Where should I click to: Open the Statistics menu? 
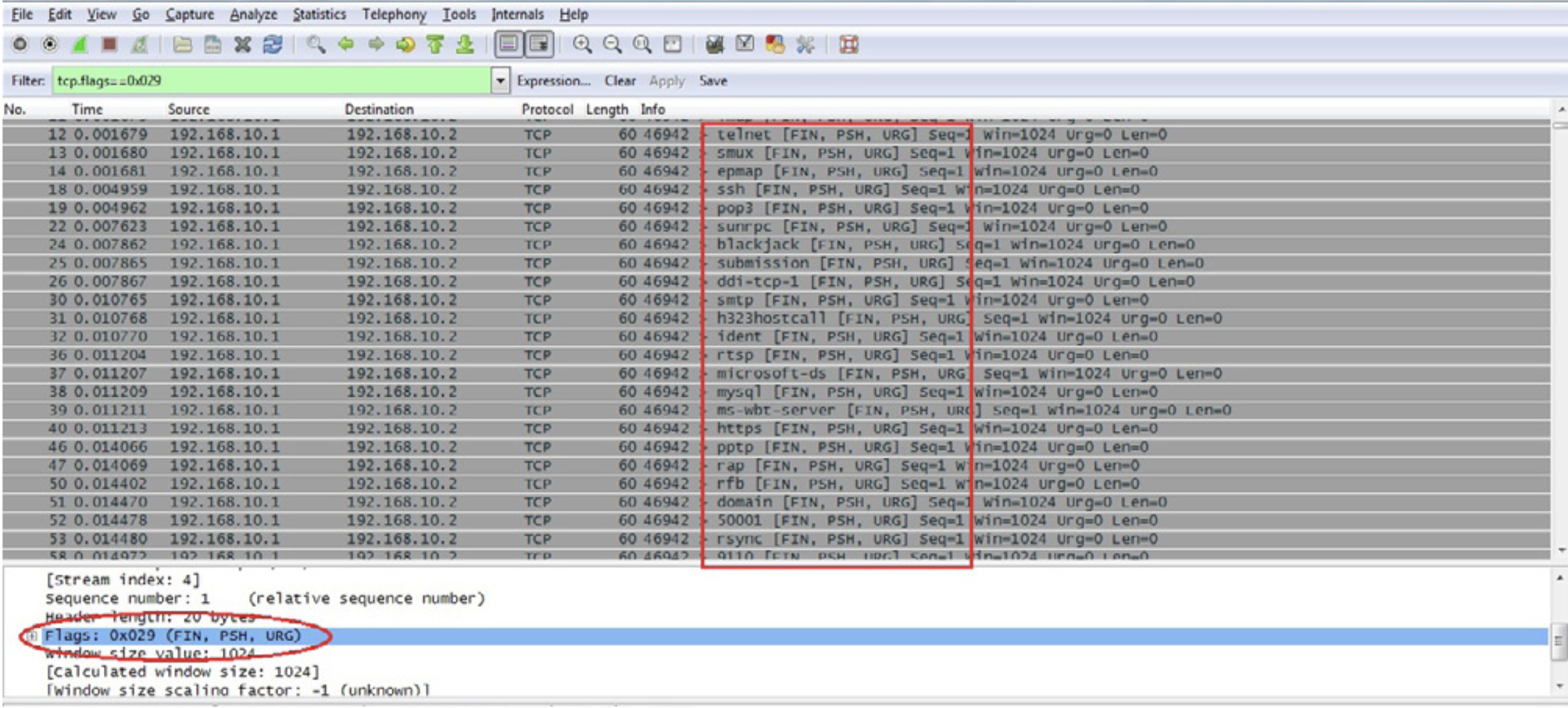coord(319,14)
